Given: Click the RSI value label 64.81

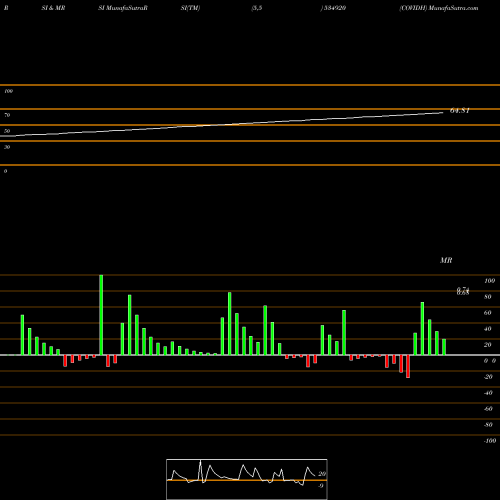Looking at the screenshot, I should (x=460, y=110).
